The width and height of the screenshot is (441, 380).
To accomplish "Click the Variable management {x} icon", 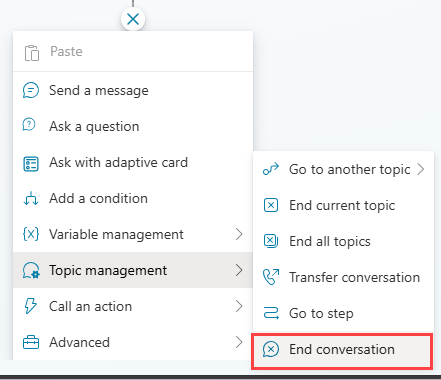I will 31,234.
